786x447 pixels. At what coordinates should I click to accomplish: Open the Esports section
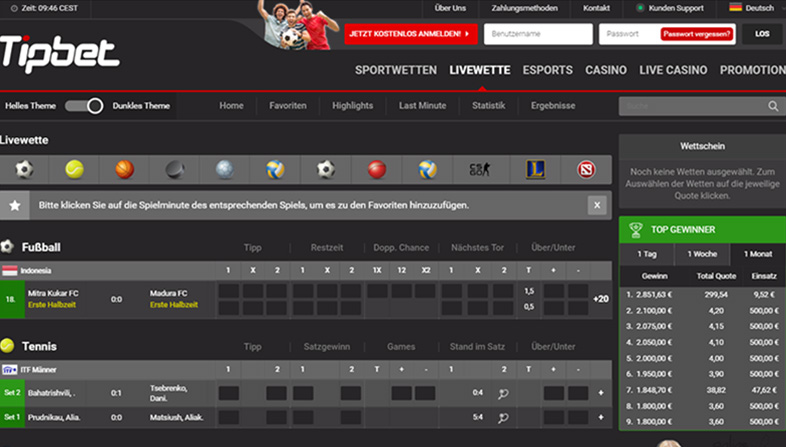(547, 70)
